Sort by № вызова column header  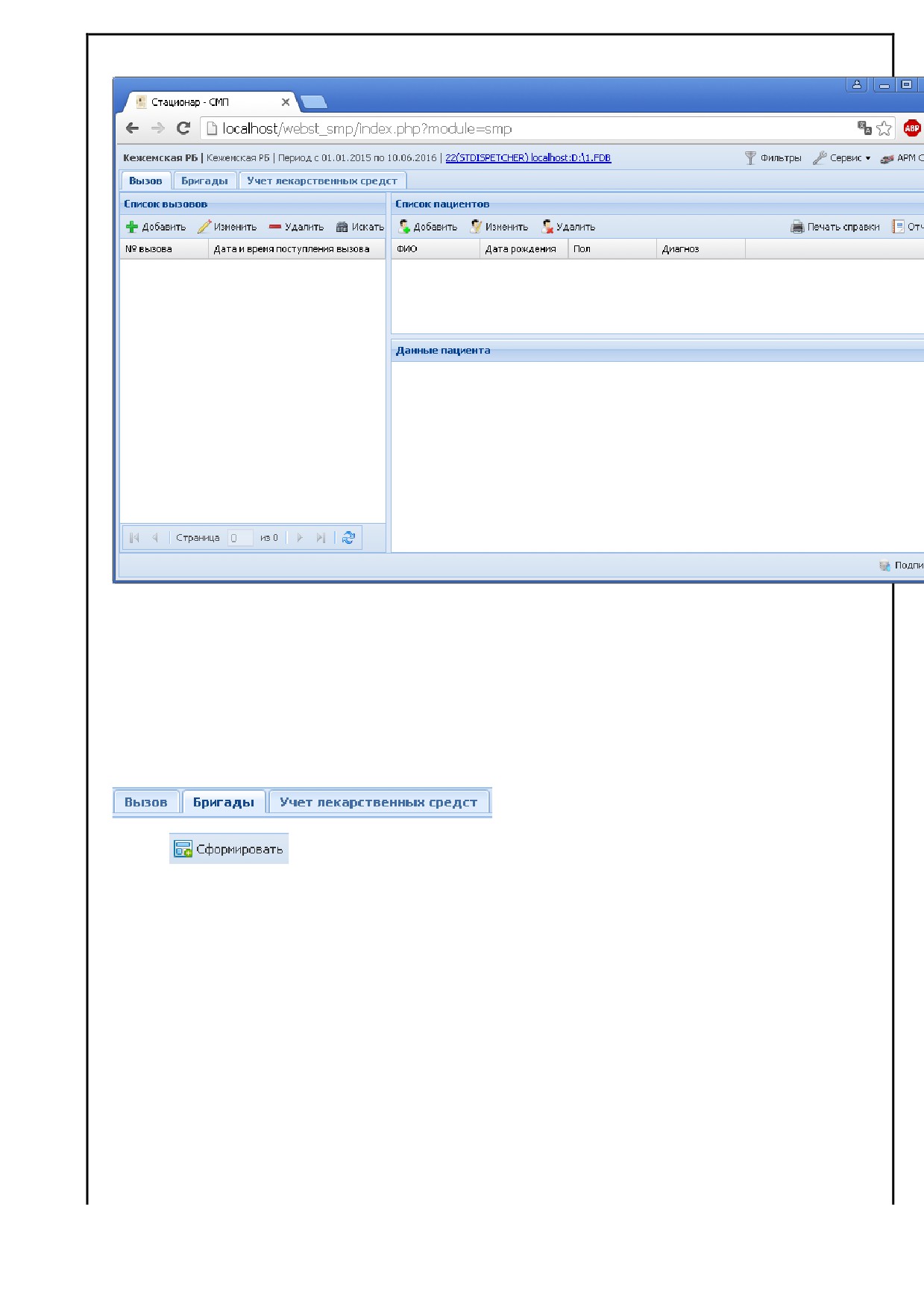(164, 249)
